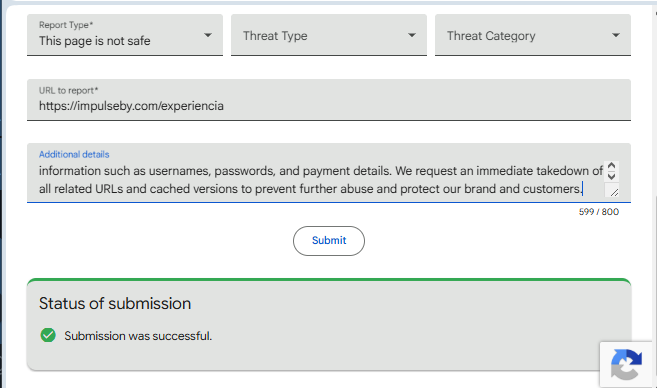
Task: Click the 'URL to report*' label
Action: (68, 91)
